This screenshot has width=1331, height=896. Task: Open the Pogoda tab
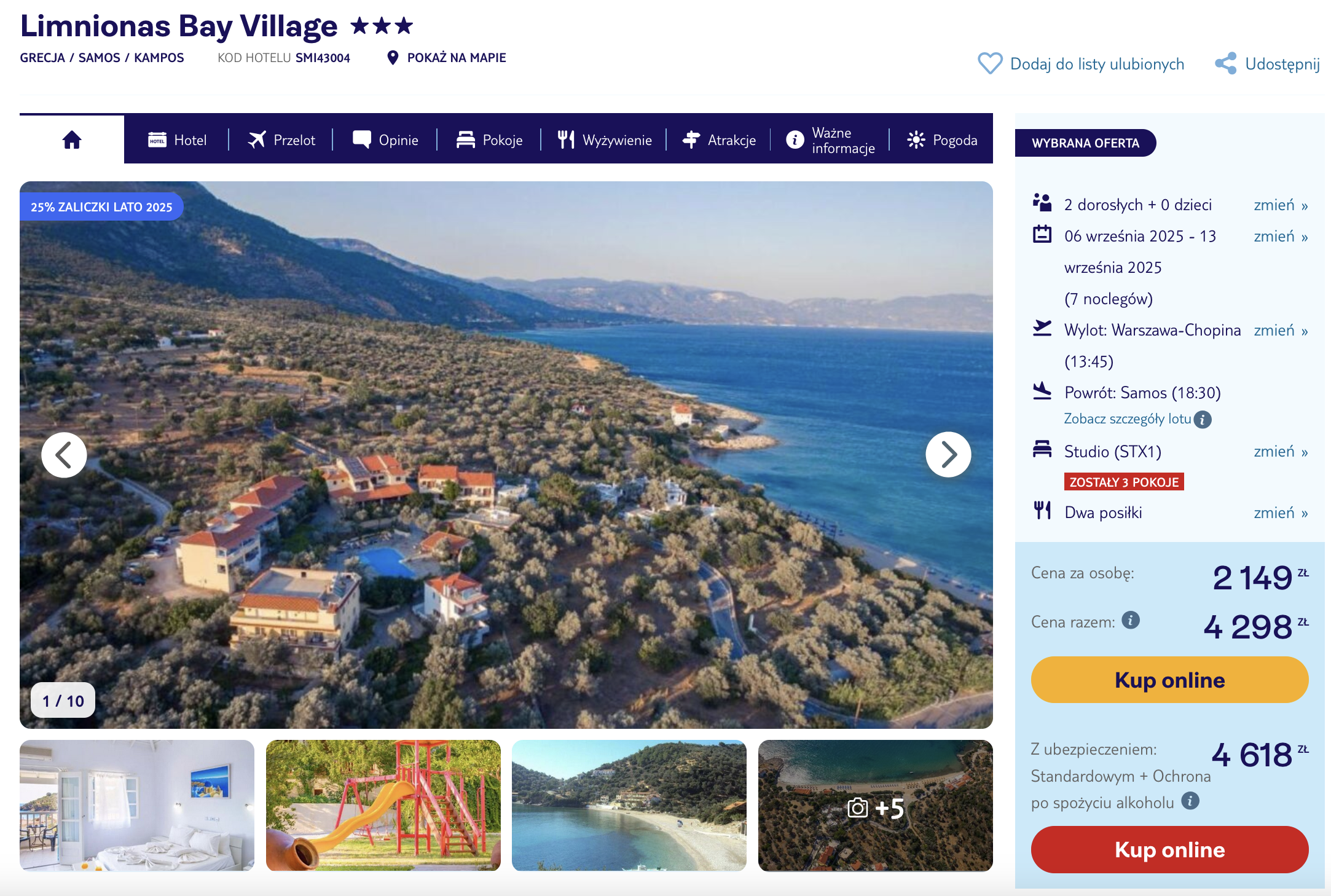(942, 140)
